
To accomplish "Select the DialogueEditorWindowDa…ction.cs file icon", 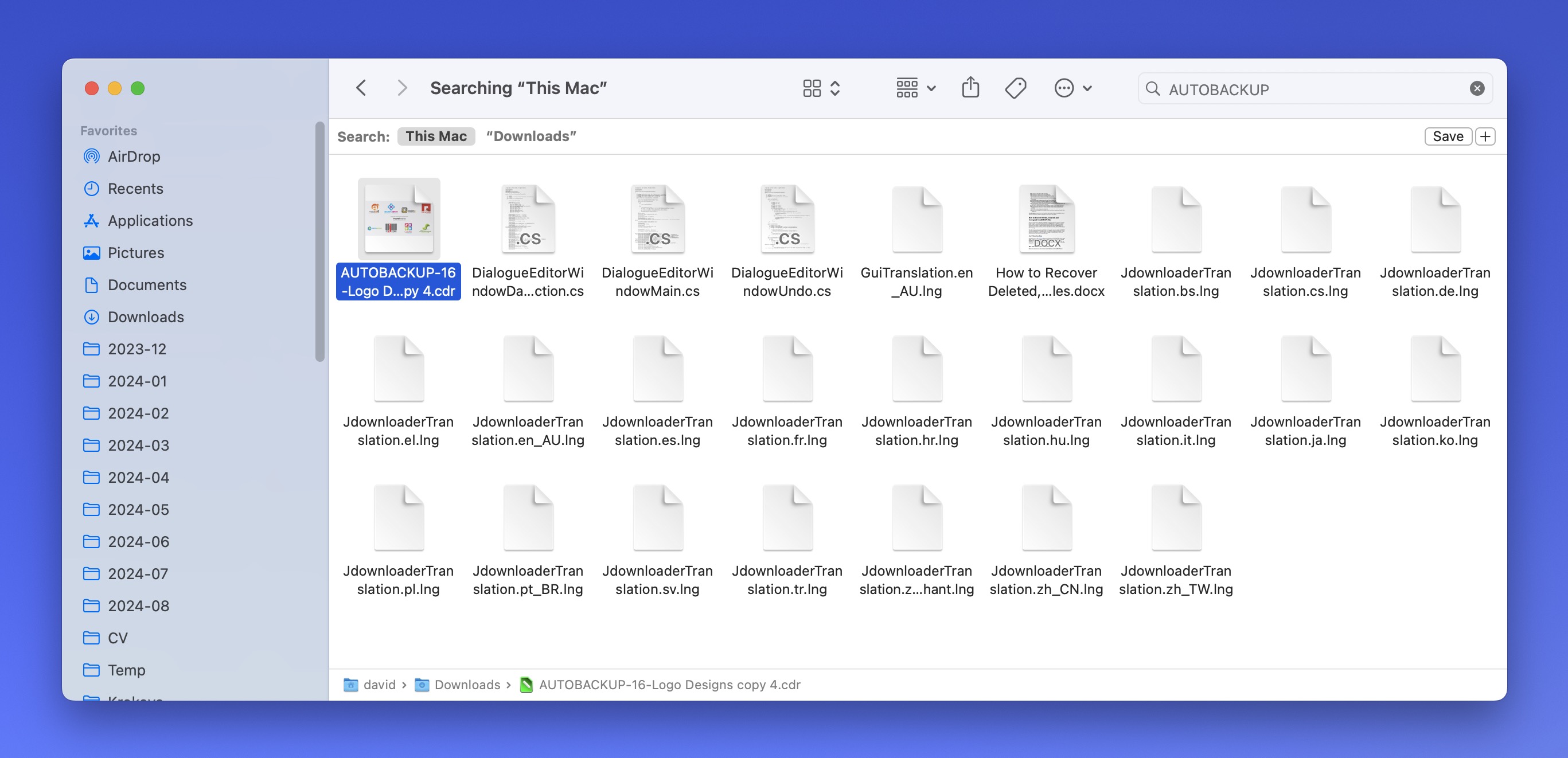I will (x=528, y=219).
